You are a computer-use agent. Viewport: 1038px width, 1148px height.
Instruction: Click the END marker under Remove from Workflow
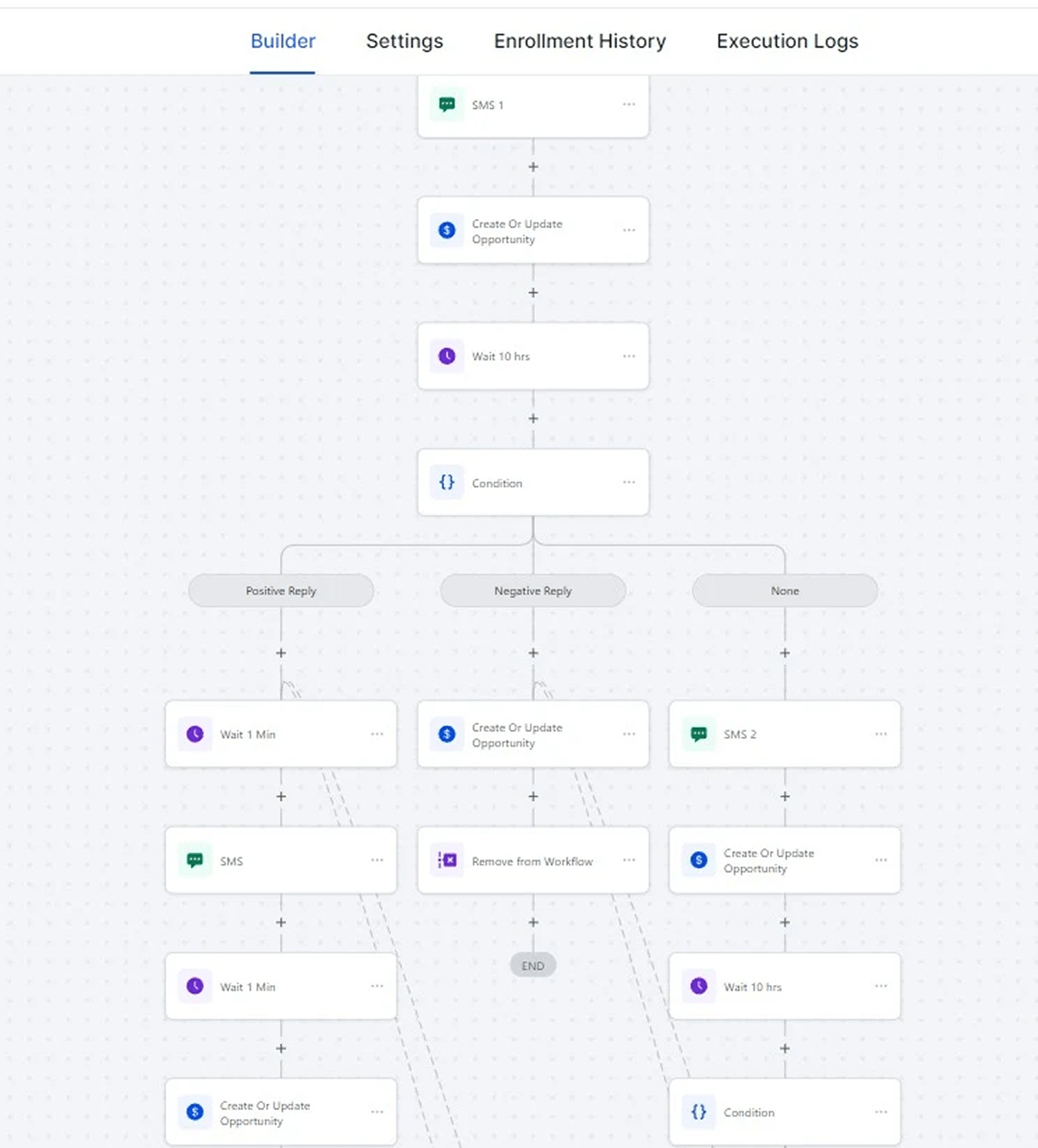coord(533,966)
